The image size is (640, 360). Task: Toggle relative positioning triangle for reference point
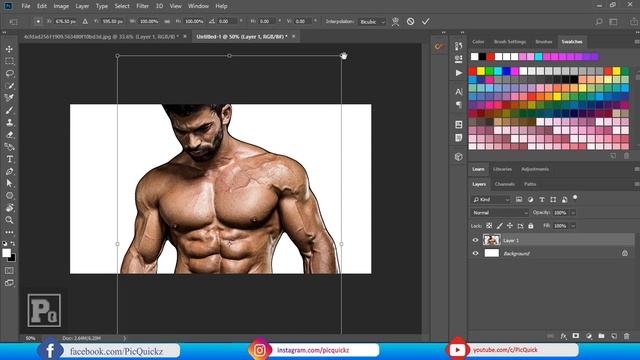point(85,21)
